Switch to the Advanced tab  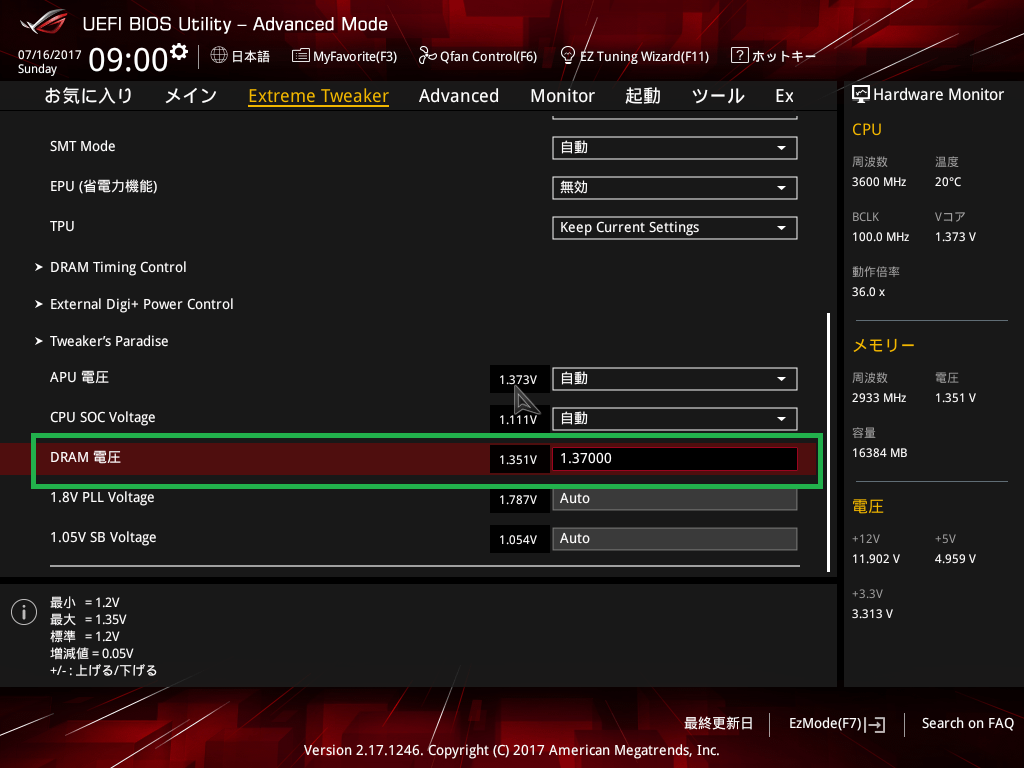[x=458, y=96]
